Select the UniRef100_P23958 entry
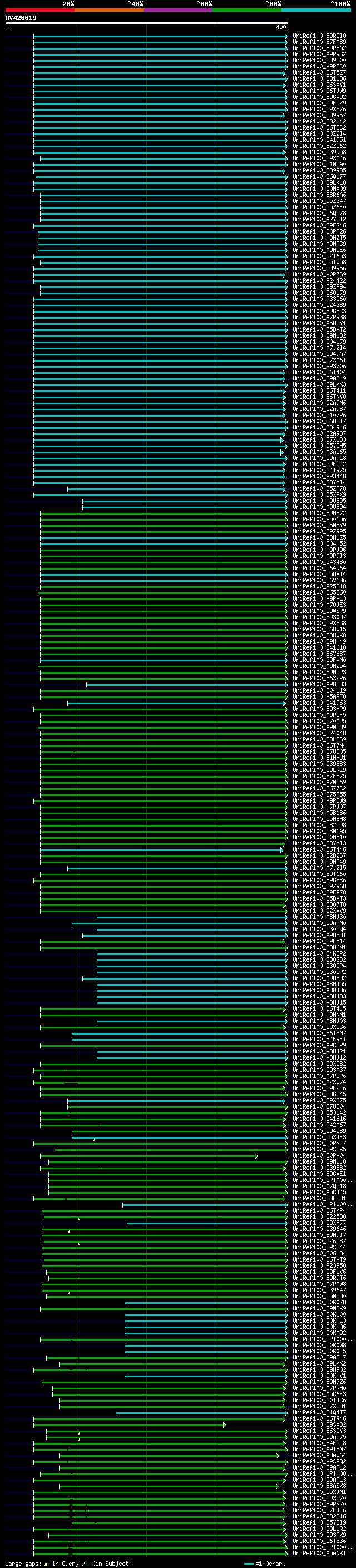 (x=319, y=1265)
